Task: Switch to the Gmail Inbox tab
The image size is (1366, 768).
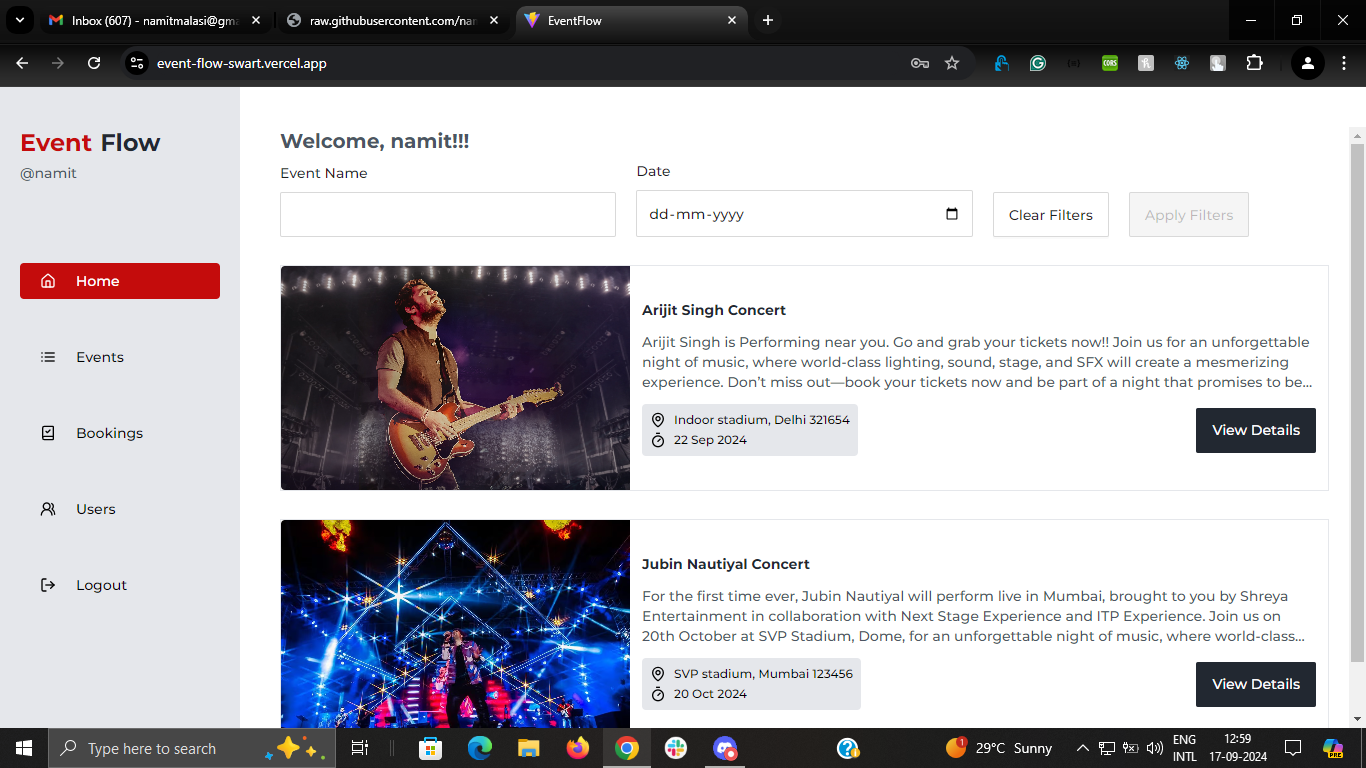Action: (x=155, y=20)
